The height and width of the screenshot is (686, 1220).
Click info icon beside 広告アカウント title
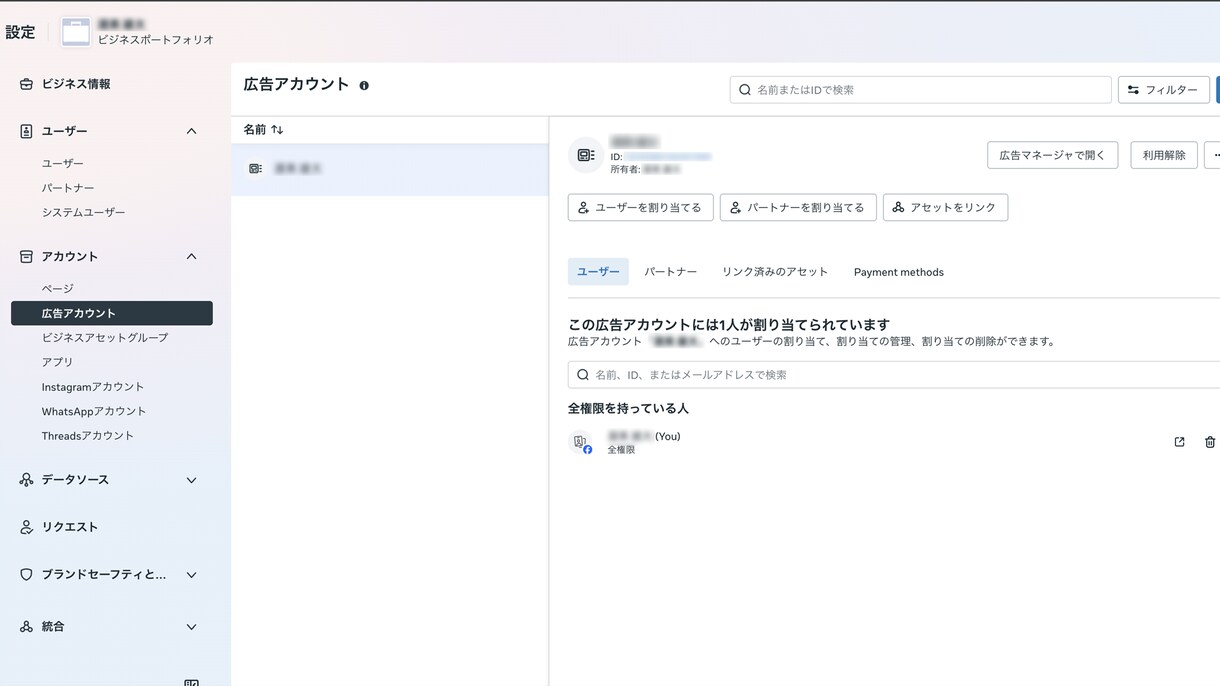[x=364, y=86]
